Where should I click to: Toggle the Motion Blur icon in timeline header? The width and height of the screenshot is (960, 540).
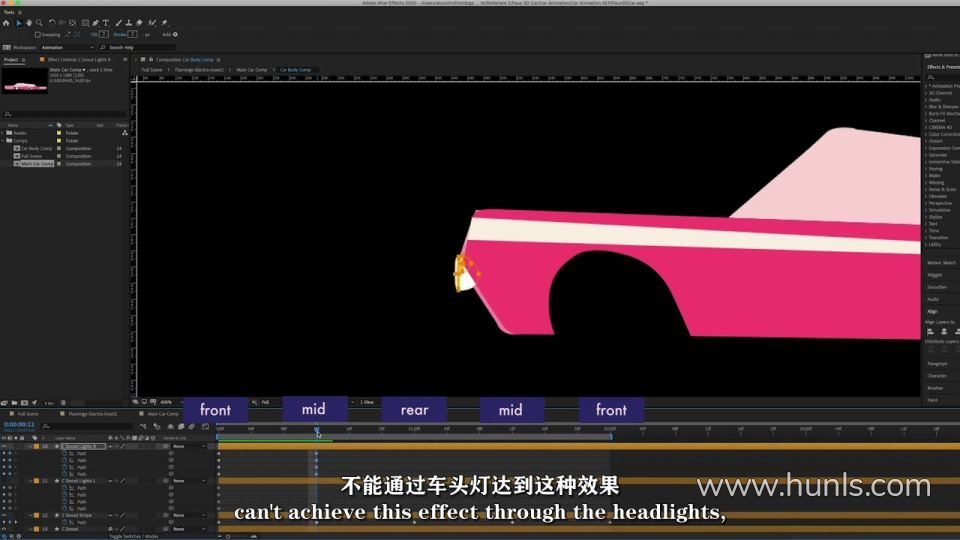(x=192, y=426)
